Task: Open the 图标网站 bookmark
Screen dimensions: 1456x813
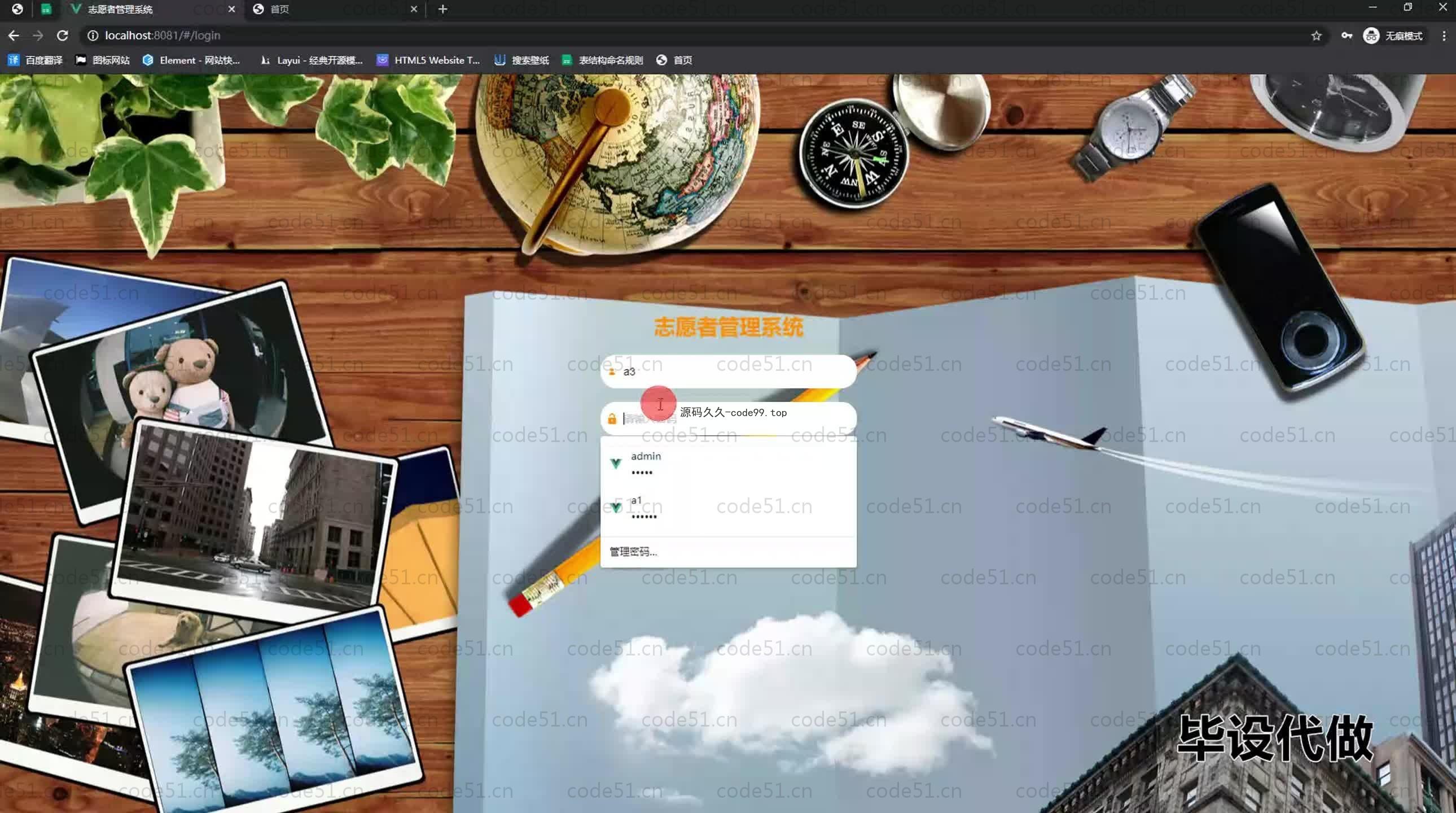Action: click(x=103, y=60)
